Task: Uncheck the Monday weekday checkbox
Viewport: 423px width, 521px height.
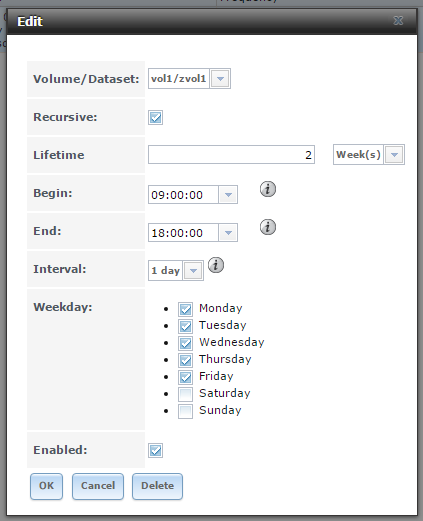Action: point(185,309)
